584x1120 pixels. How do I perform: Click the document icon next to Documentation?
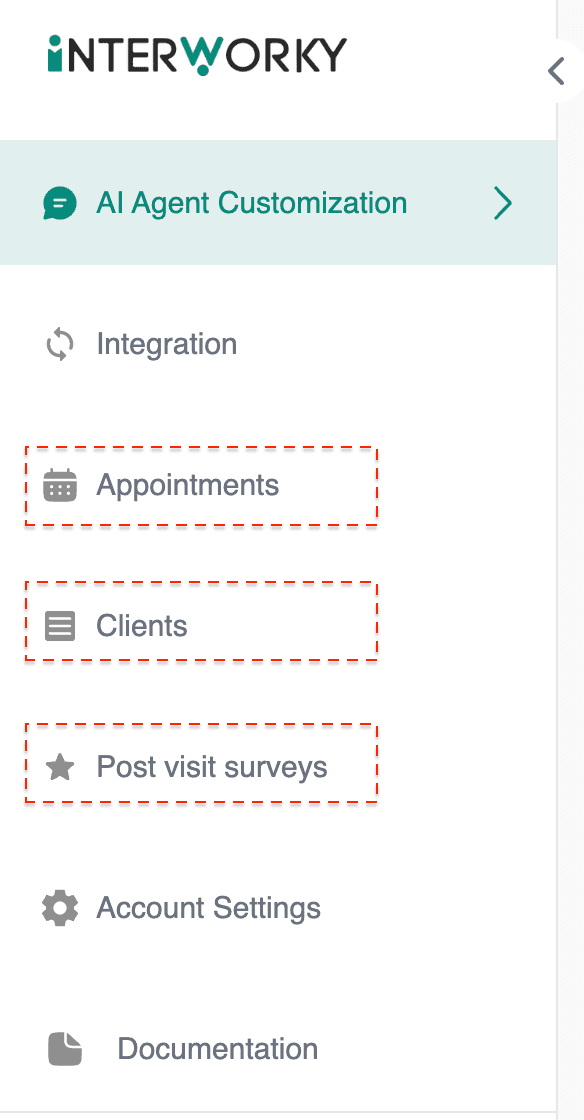coord(65,1049)
